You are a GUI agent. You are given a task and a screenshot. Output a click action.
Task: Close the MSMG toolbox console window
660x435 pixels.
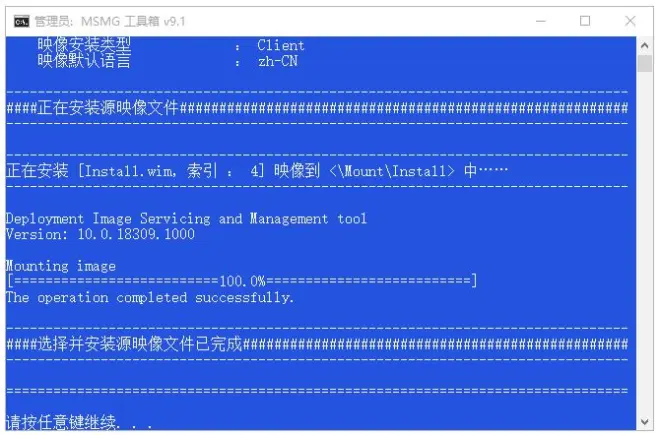pos(630,21)
